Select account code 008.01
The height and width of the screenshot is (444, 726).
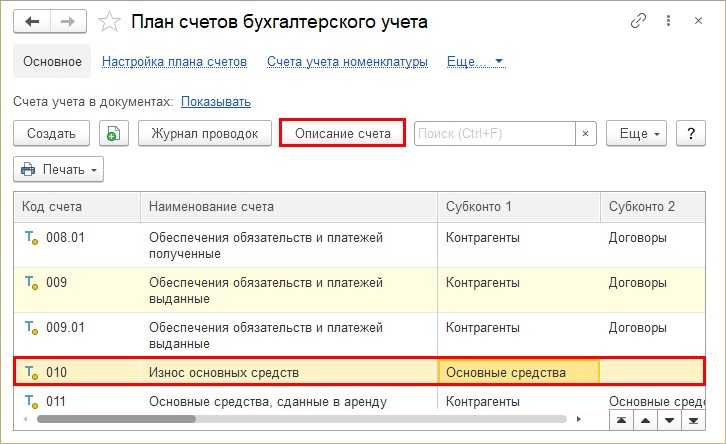[x=66, y=238]
